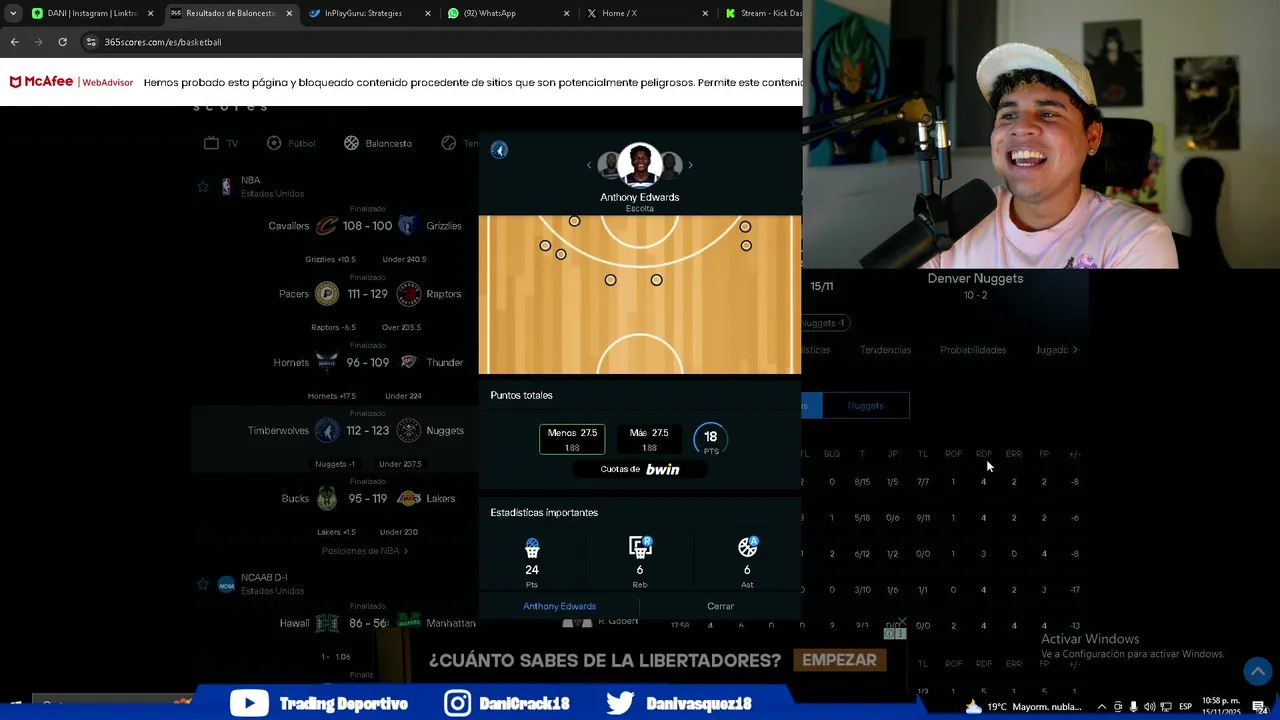
Task: Select the Grizzlies +10.5 spread odds
Action: click(x=331, y=259)
